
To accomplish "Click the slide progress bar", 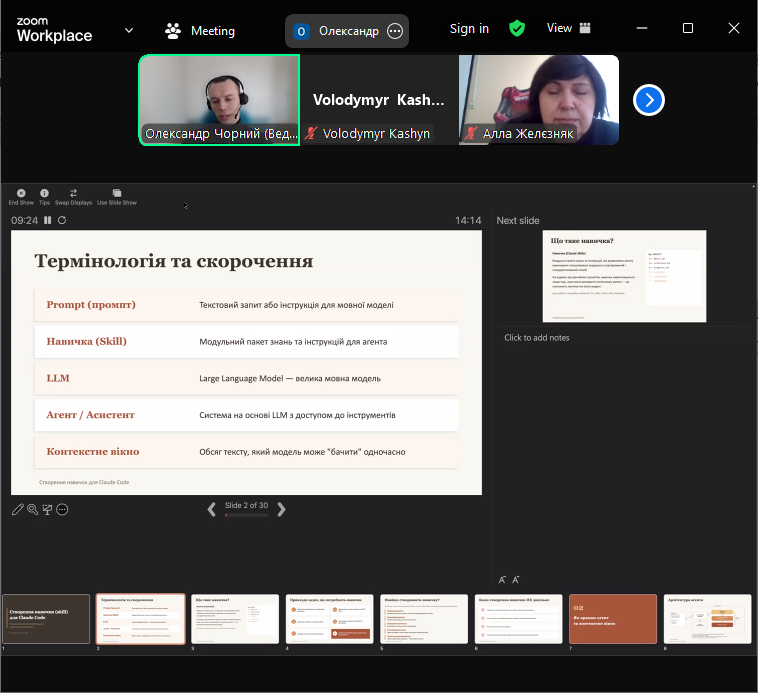I will click(246, 516).
